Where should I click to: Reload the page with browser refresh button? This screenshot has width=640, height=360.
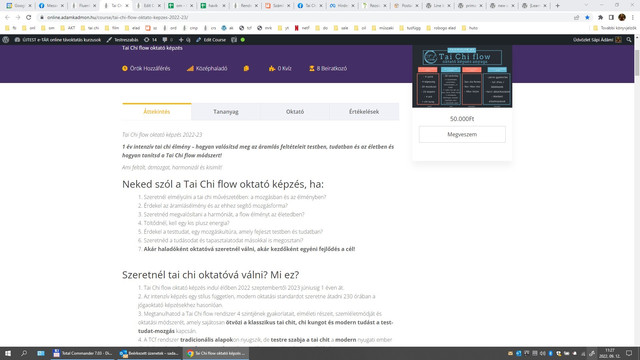click(29, 17)
